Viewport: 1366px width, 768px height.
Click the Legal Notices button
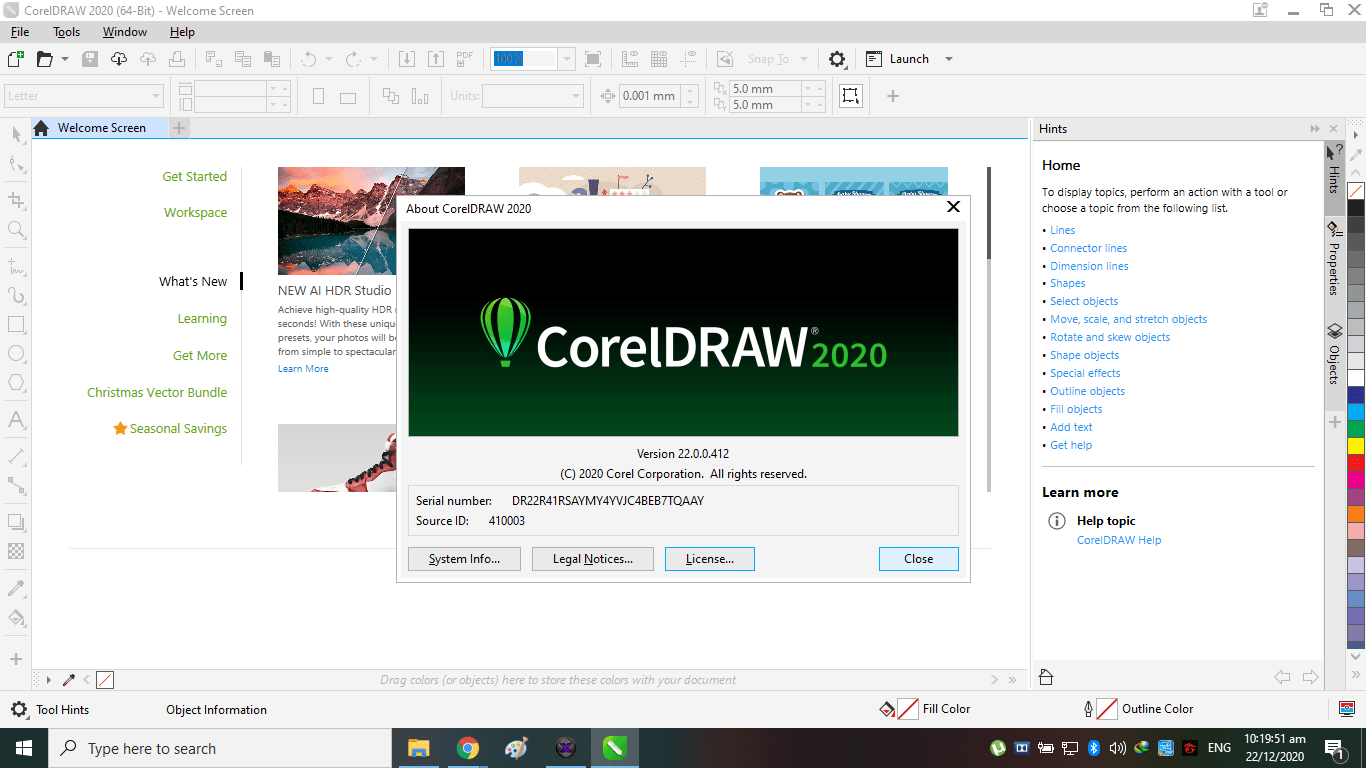click(593, 559)
